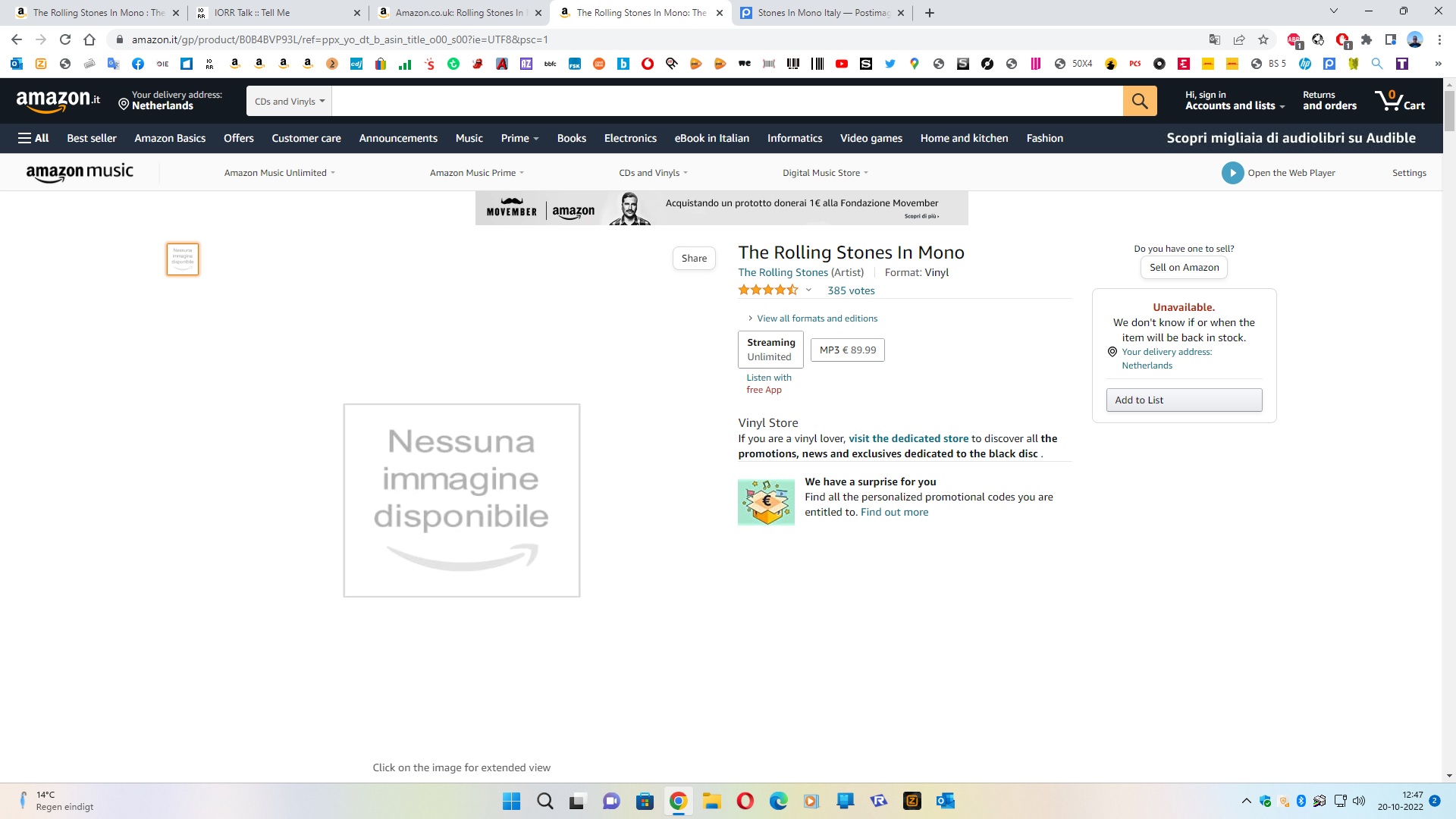This screenshot has height=819, width=1456.
Task: Expand the star rating breakdown chevron
Action: (x=808, y=290)
